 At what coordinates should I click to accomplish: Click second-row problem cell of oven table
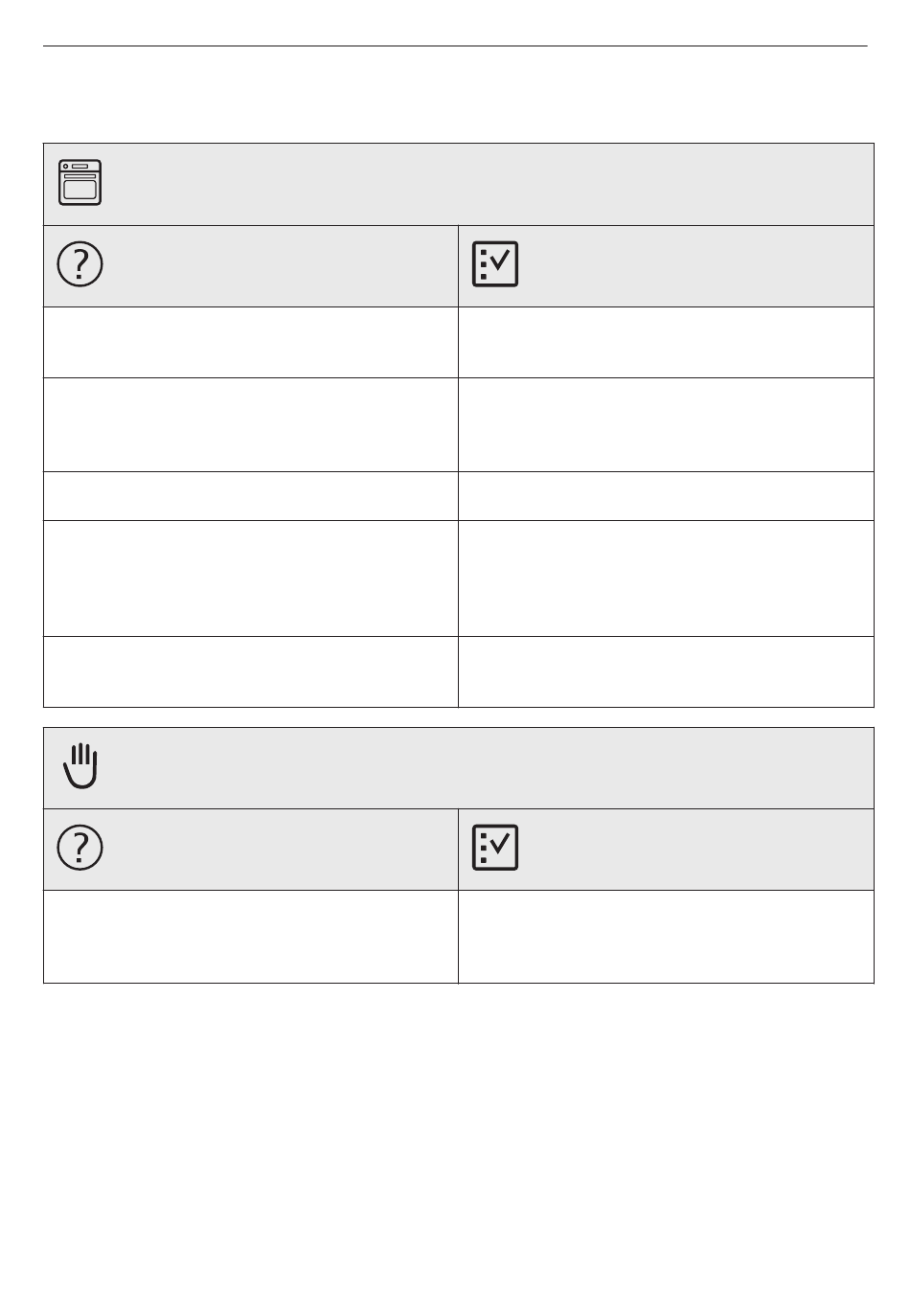[x=251, y=424]
